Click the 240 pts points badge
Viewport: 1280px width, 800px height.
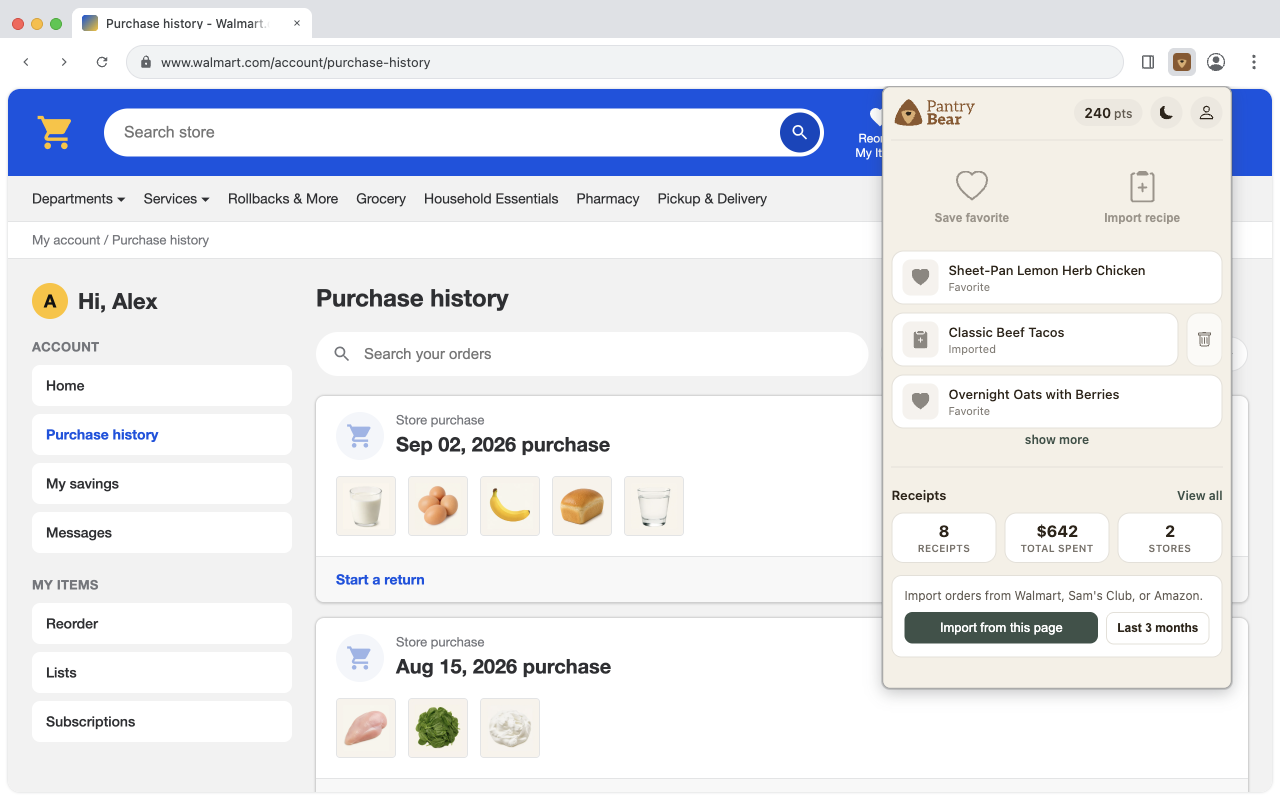pyautogui.click(x=1108, y=113)
